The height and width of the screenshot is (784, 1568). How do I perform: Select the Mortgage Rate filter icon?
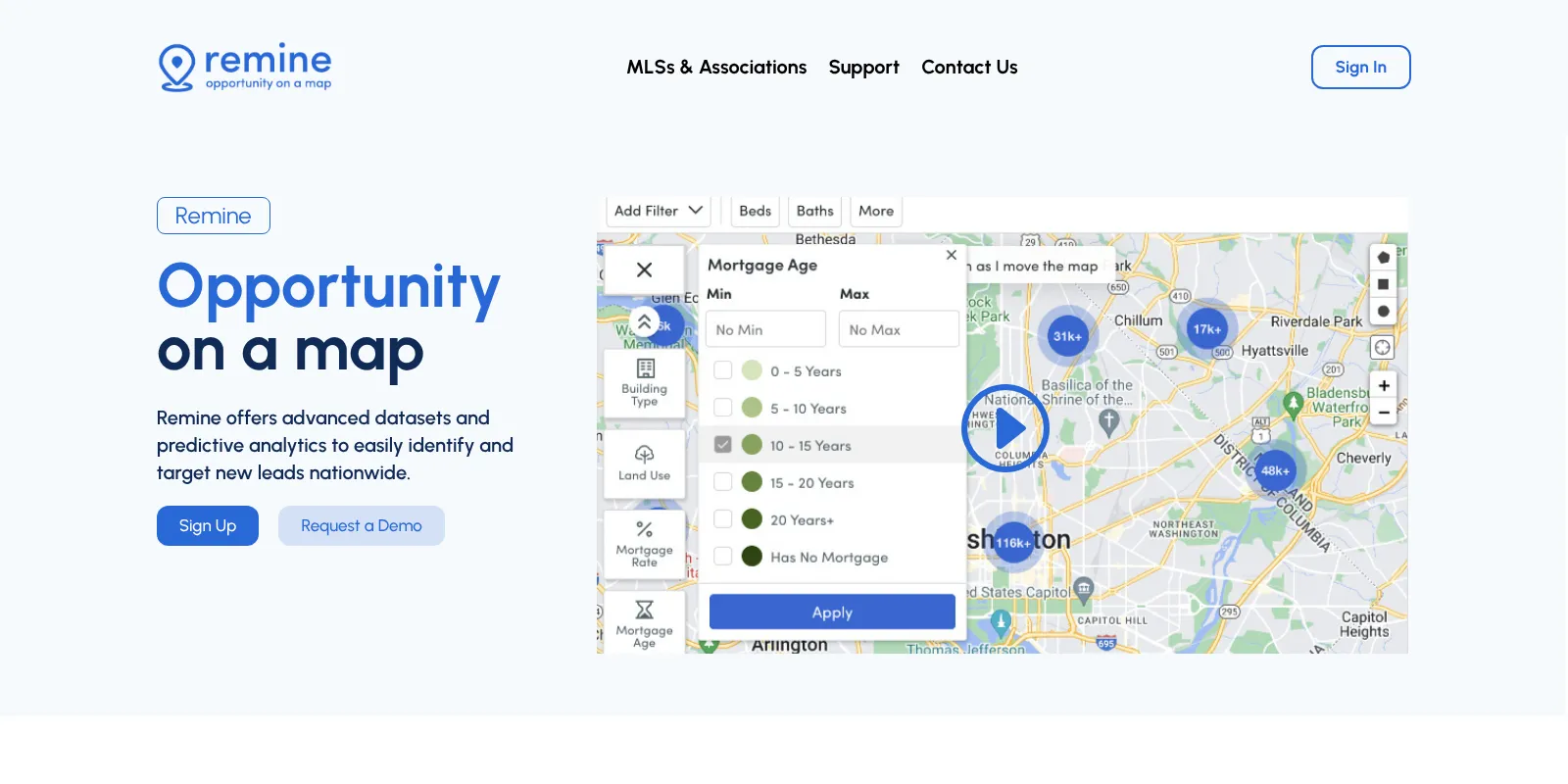(644, 544)
